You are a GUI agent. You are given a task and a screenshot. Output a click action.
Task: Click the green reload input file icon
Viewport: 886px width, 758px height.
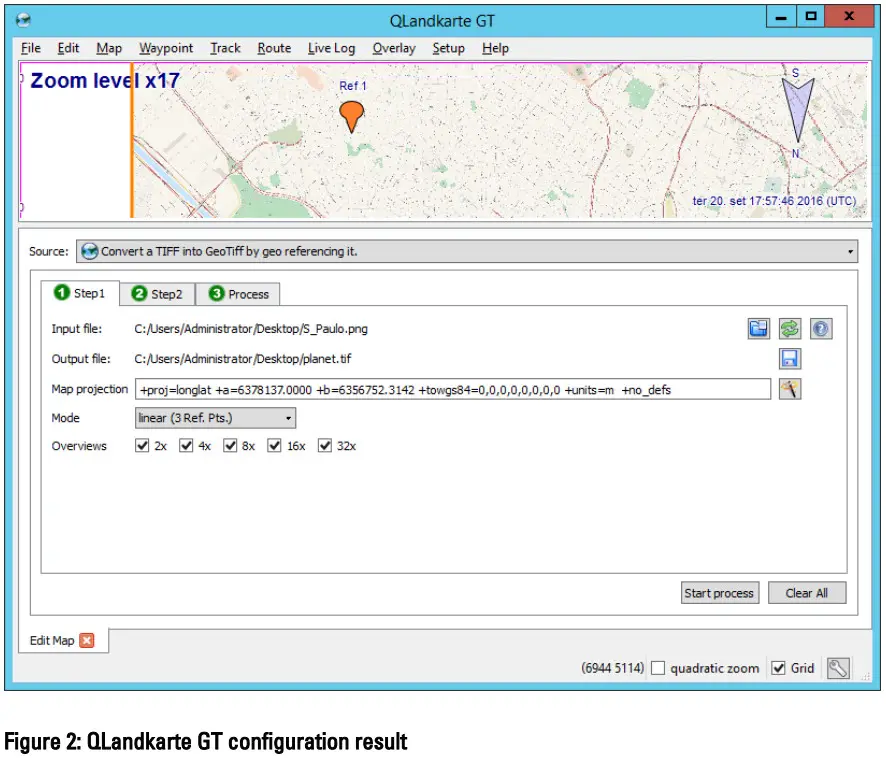point(790,329)
